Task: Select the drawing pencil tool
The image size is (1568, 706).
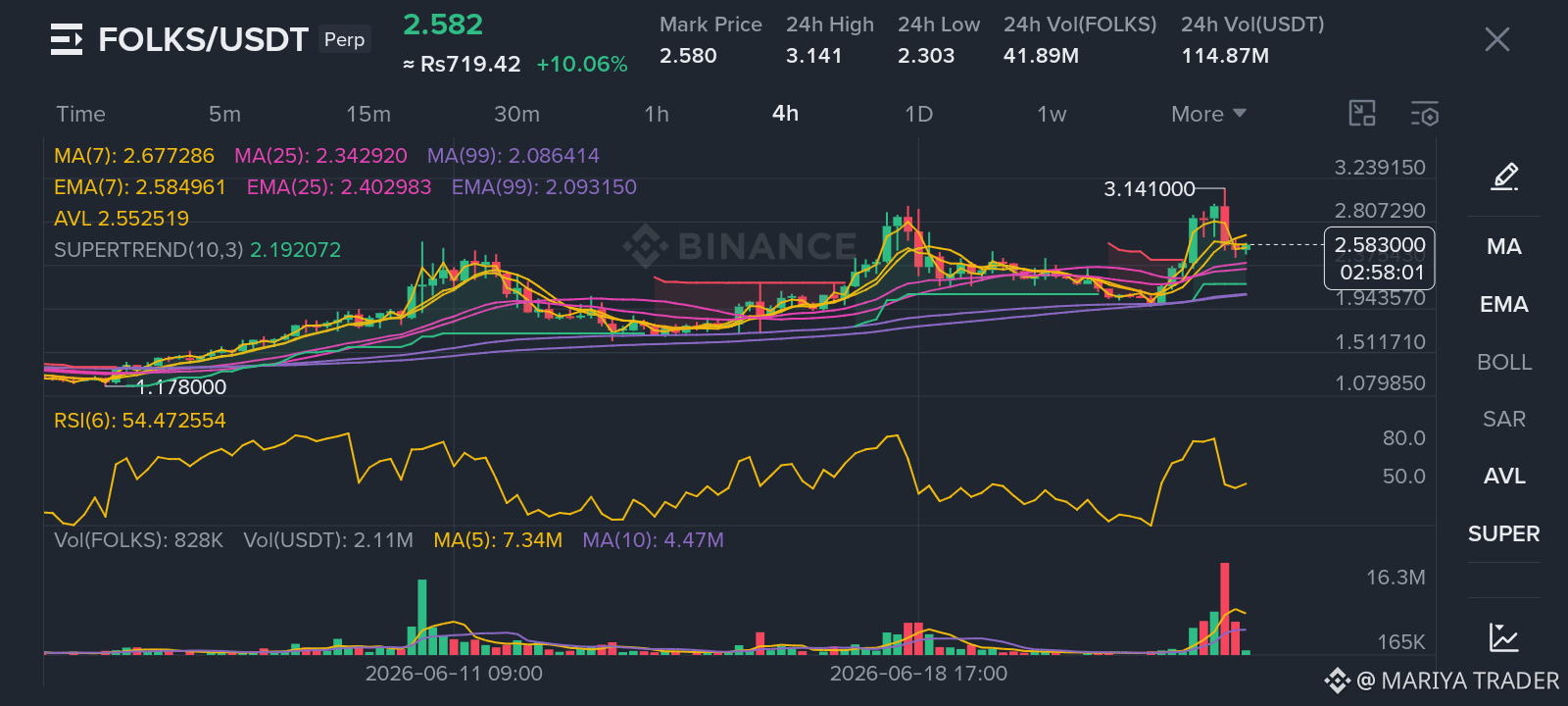Action: tap(1504, 176)
